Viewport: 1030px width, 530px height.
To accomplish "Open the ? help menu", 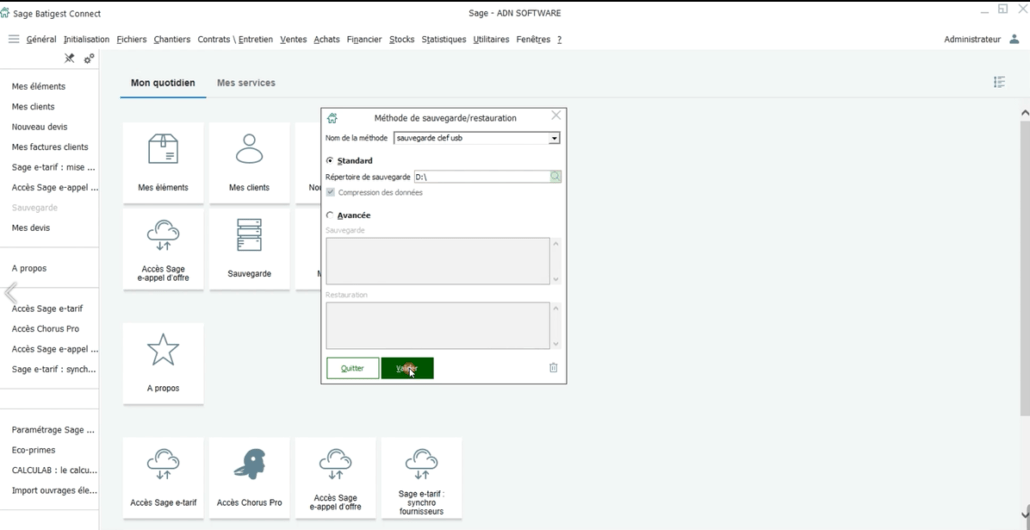I will (x=559, y=39).
